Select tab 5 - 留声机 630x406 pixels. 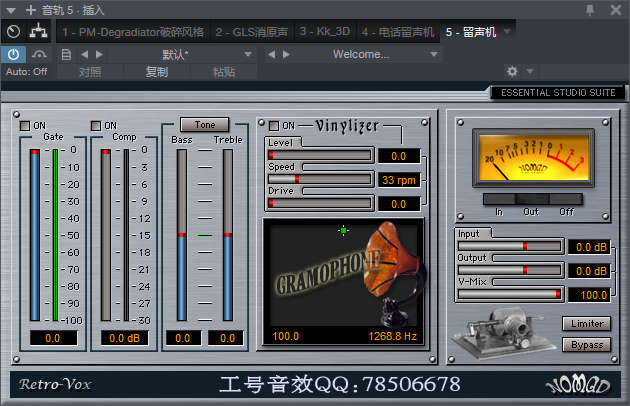pyautogui.click(x=471, y=32)
